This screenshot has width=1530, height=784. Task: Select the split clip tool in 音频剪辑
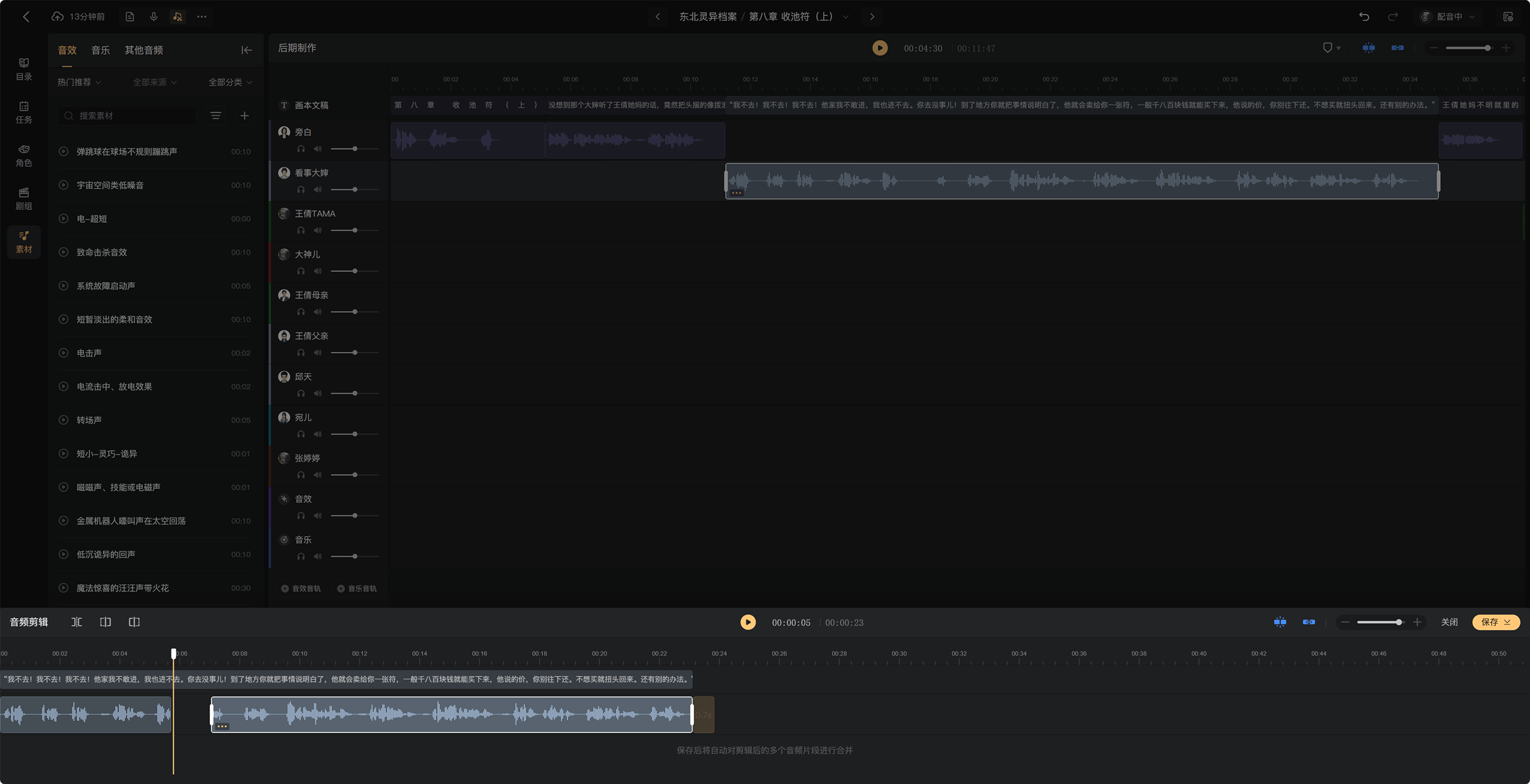point(76,622)
